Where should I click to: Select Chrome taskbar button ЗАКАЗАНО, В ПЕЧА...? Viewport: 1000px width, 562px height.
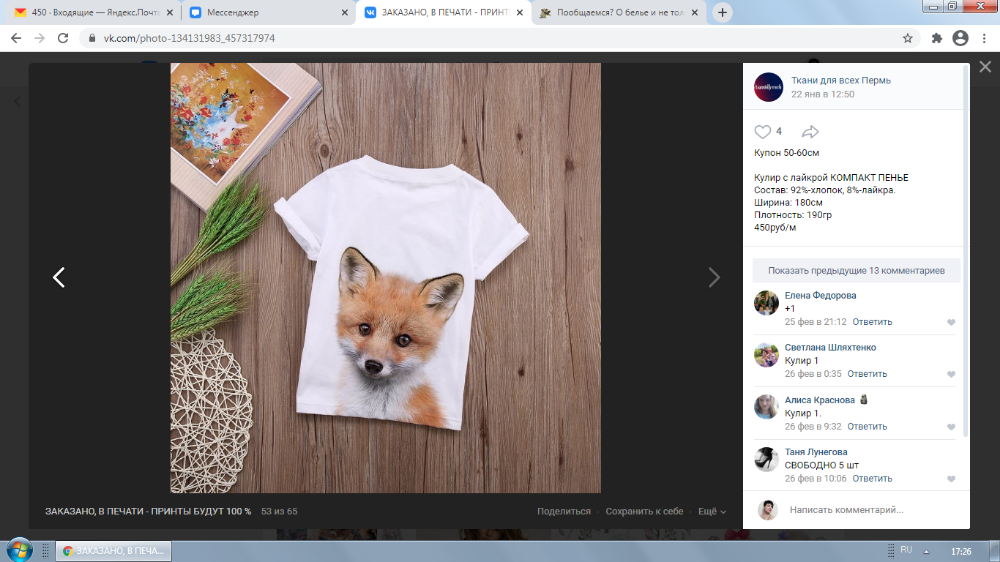coord(114,551)
